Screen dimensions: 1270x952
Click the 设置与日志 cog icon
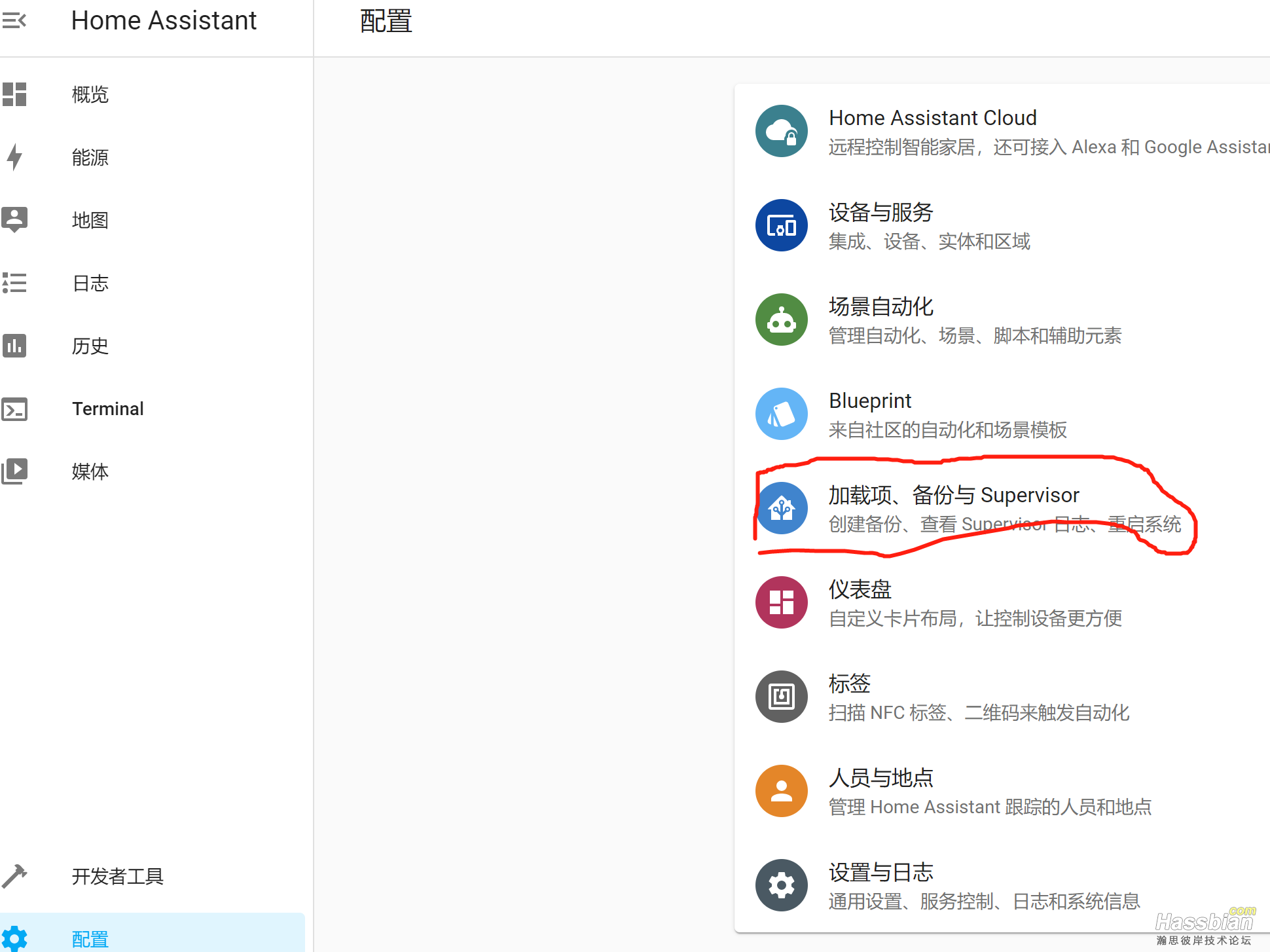(782, 885)
